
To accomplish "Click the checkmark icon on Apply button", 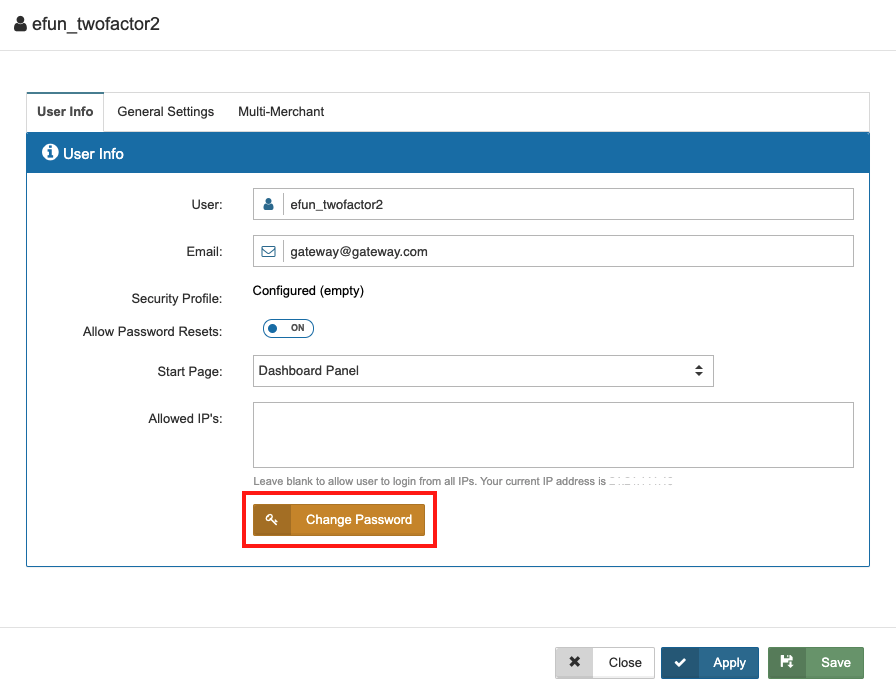I will (680, 662).
